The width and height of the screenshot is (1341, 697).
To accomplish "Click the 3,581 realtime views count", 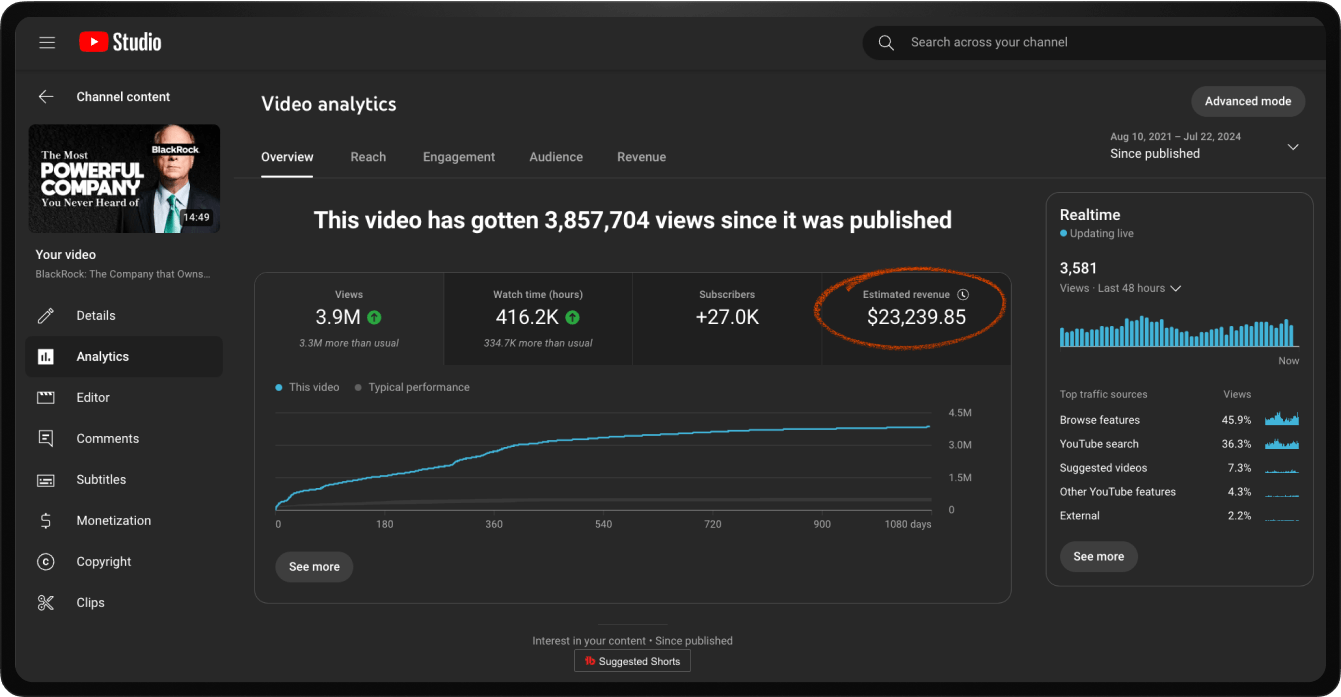I will [x=1078, y=268].
